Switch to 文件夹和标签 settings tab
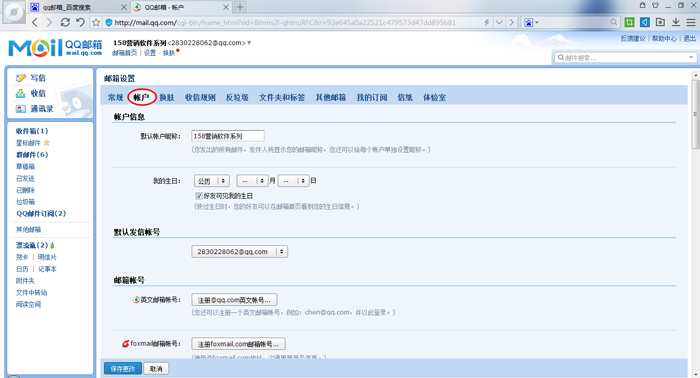Screen dimensions: 700x378 [282, 97]
